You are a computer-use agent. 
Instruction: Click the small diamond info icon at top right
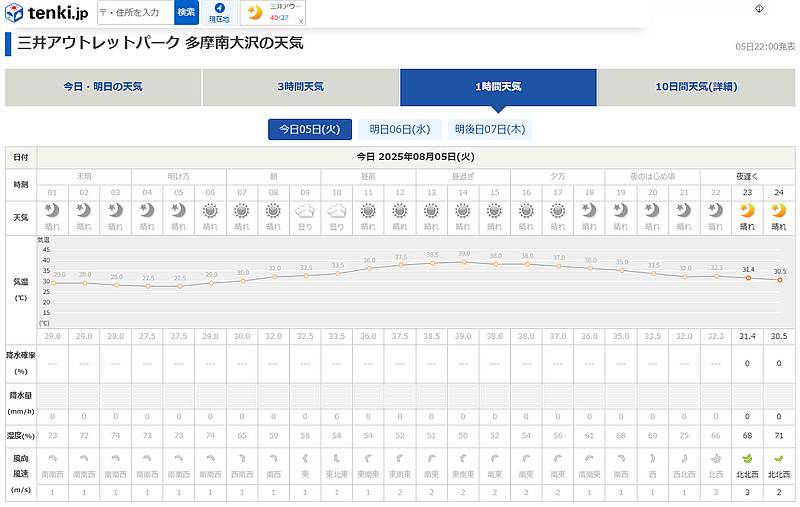click(x=759, y=8)
